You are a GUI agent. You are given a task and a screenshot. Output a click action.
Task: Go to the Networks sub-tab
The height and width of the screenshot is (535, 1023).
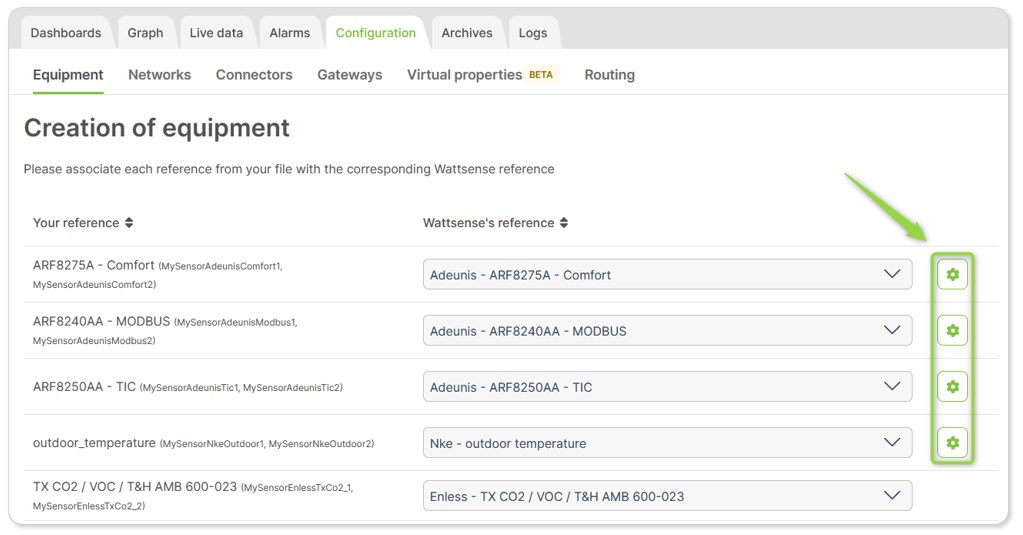159,75
